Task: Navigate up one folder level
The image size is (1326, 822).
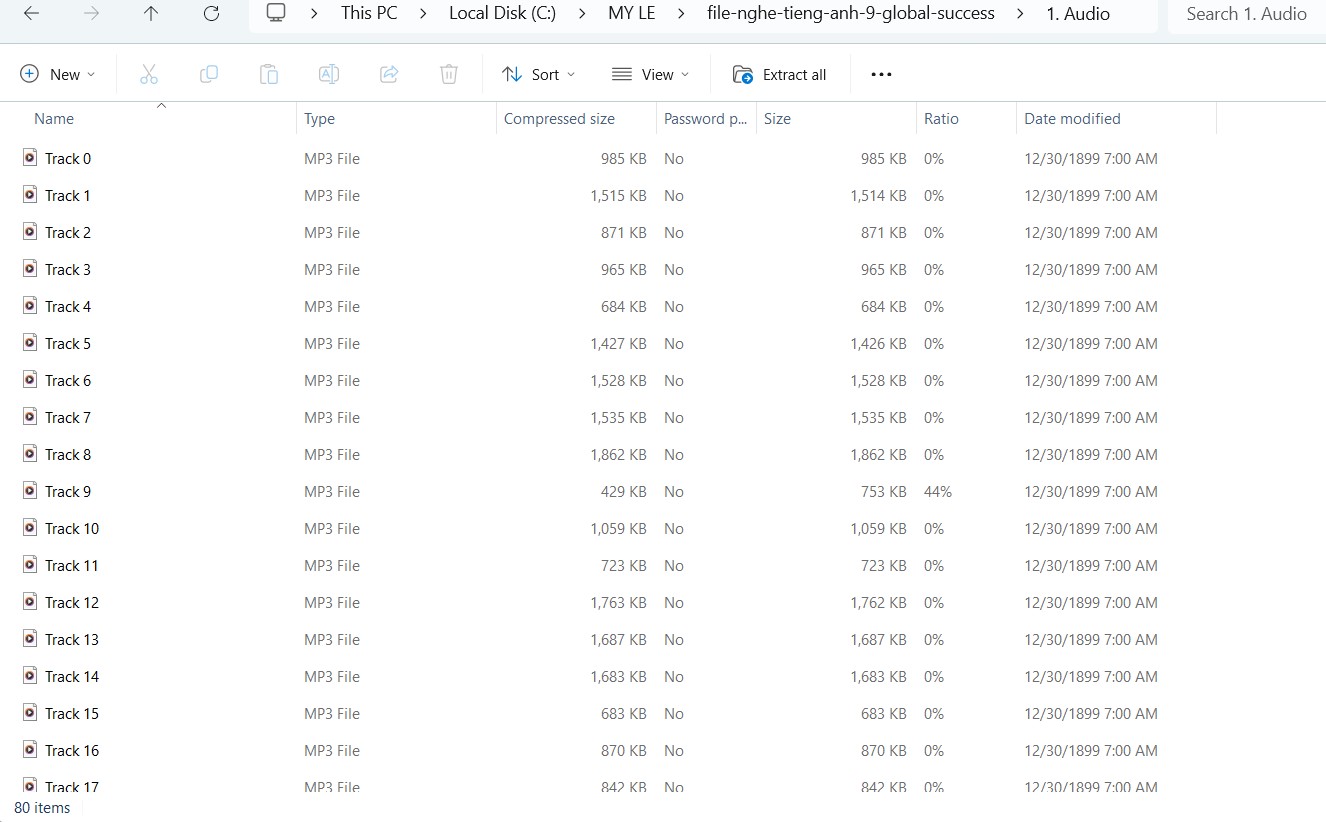Action: 150,14
